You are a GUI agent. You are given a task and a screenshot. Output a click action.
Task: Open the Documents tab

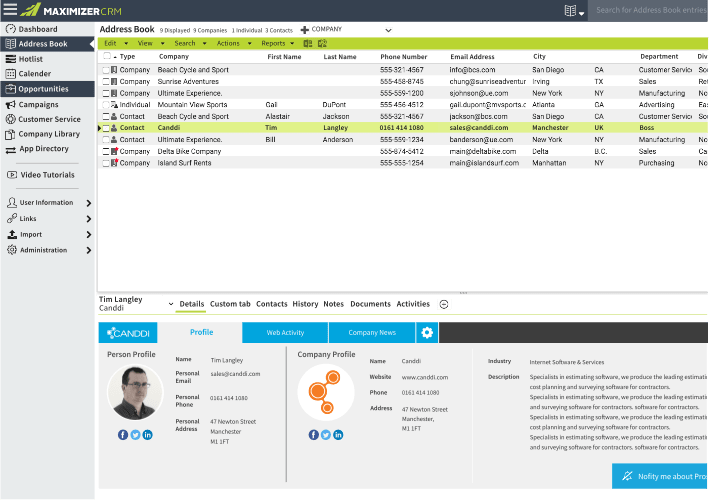370,304
